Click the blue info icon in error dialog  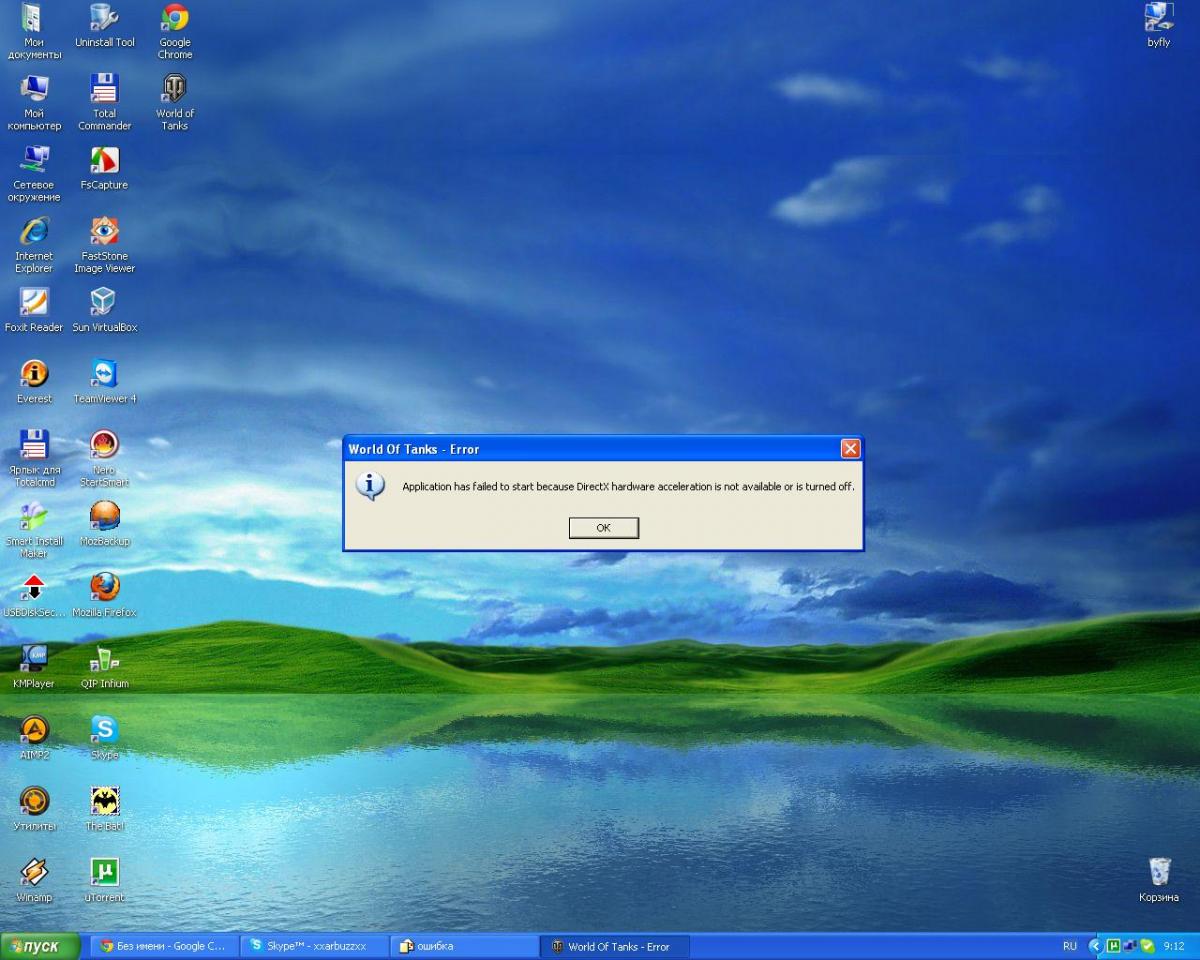(x=370, y=486)
